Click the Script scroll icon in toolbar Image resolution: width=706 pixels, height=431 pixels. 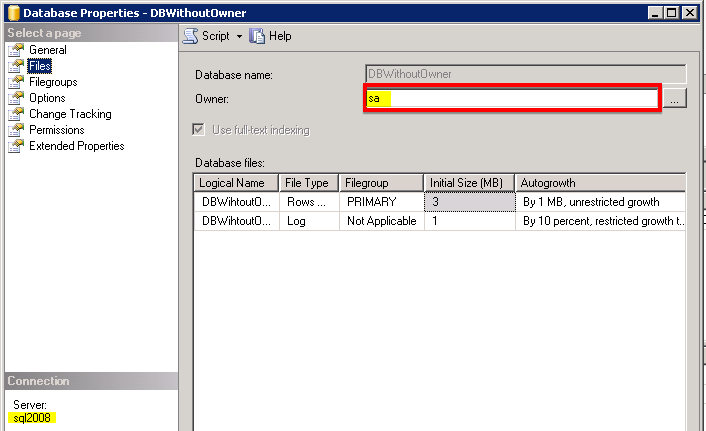190,36
